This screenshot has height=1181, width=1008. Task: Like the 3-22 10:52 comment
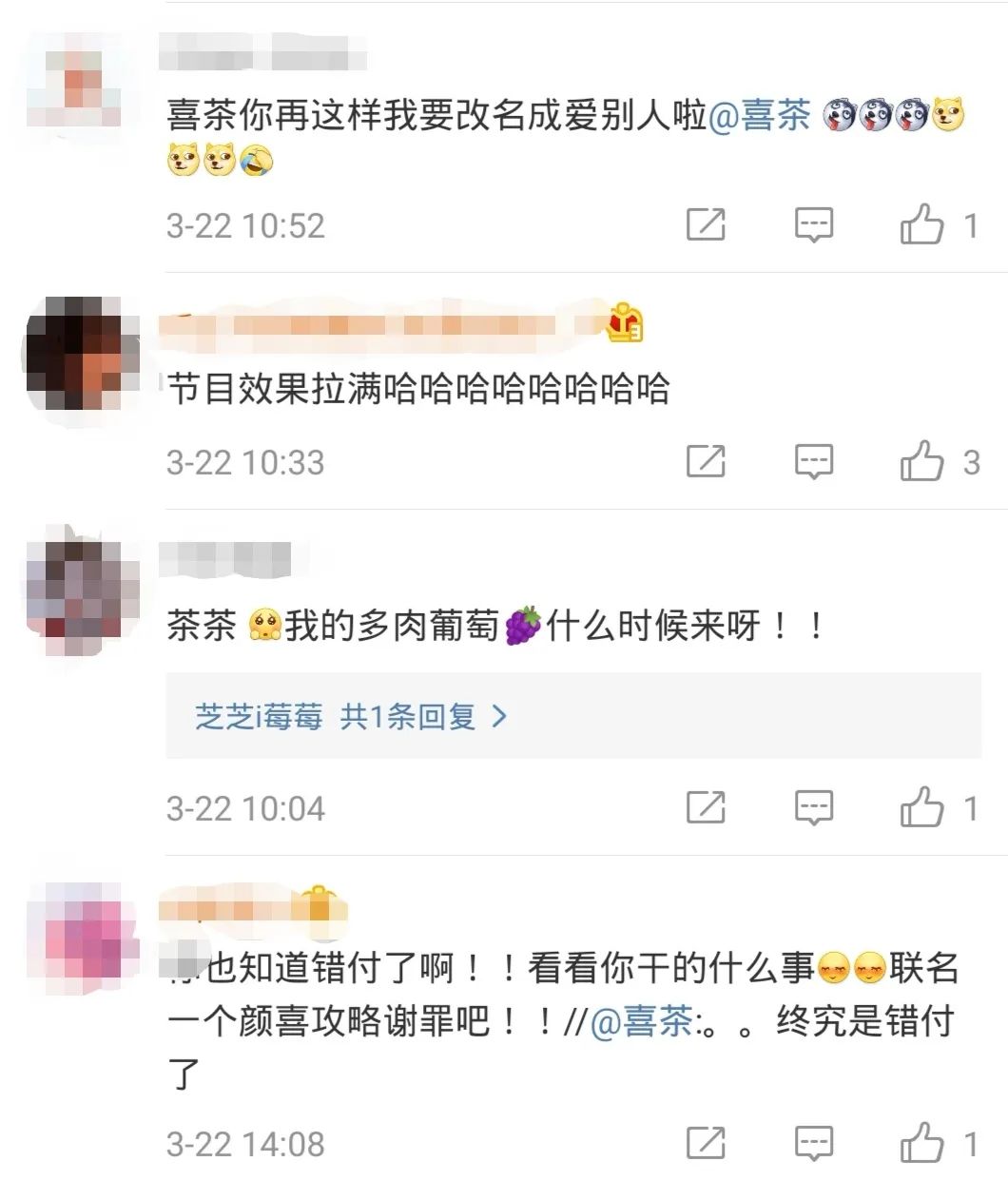coord(921,225)
